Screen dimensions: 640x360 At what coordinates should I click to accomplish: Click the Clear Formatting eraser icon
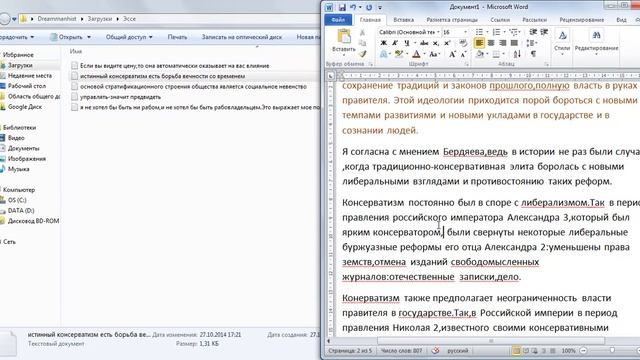(463, 43)
